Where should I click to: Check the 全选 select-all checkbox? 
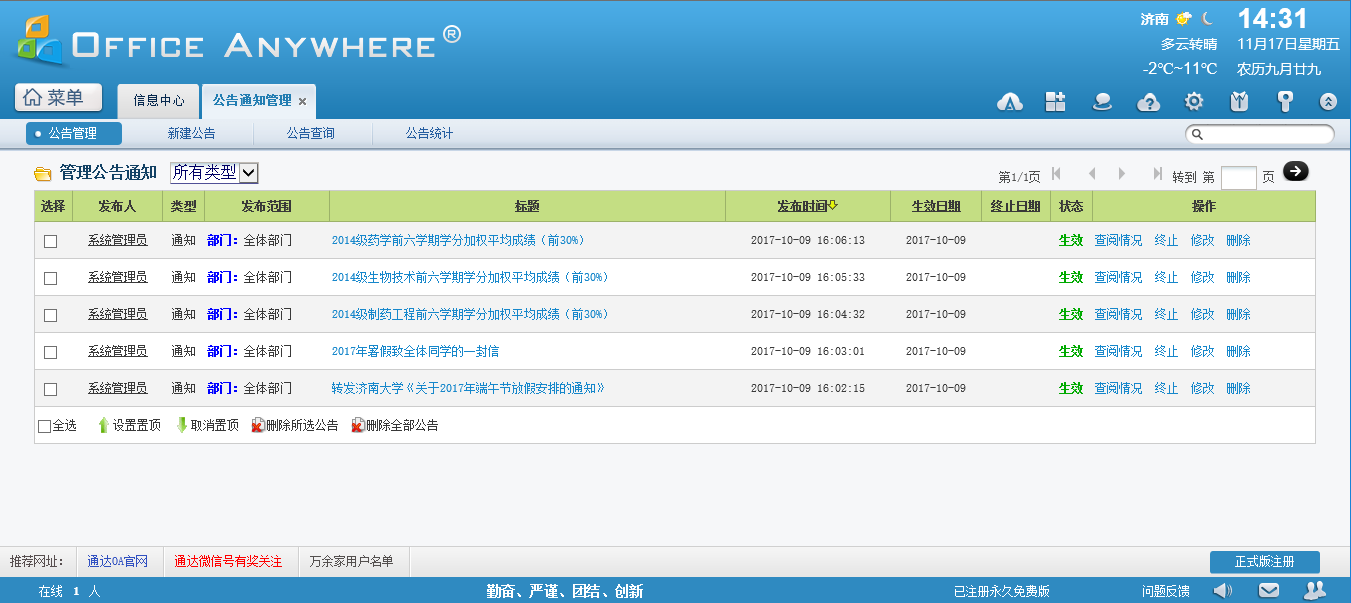[x=44, y=426]
